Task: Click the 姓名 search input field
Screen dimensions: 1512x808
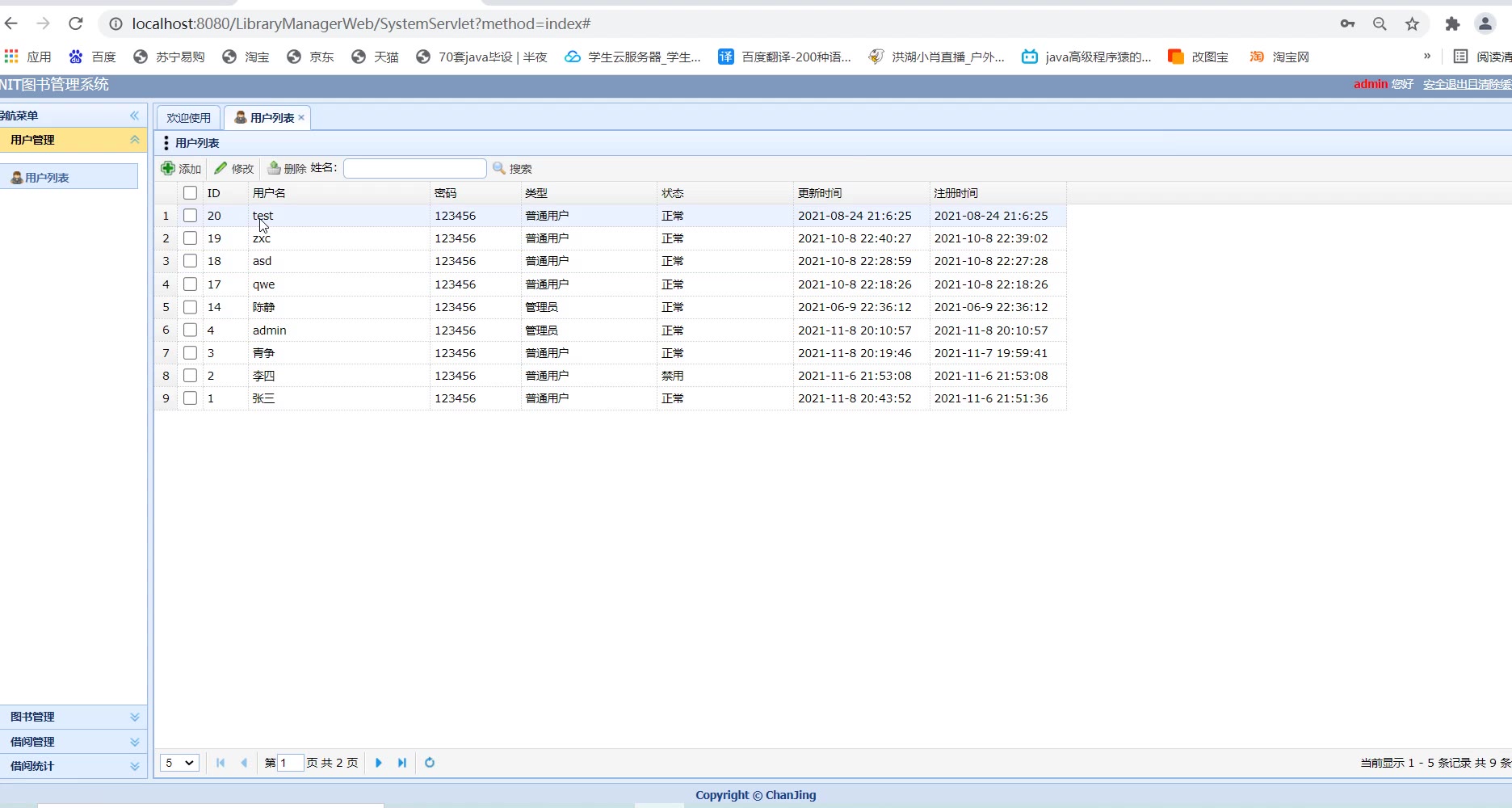Action: (415, 168)
